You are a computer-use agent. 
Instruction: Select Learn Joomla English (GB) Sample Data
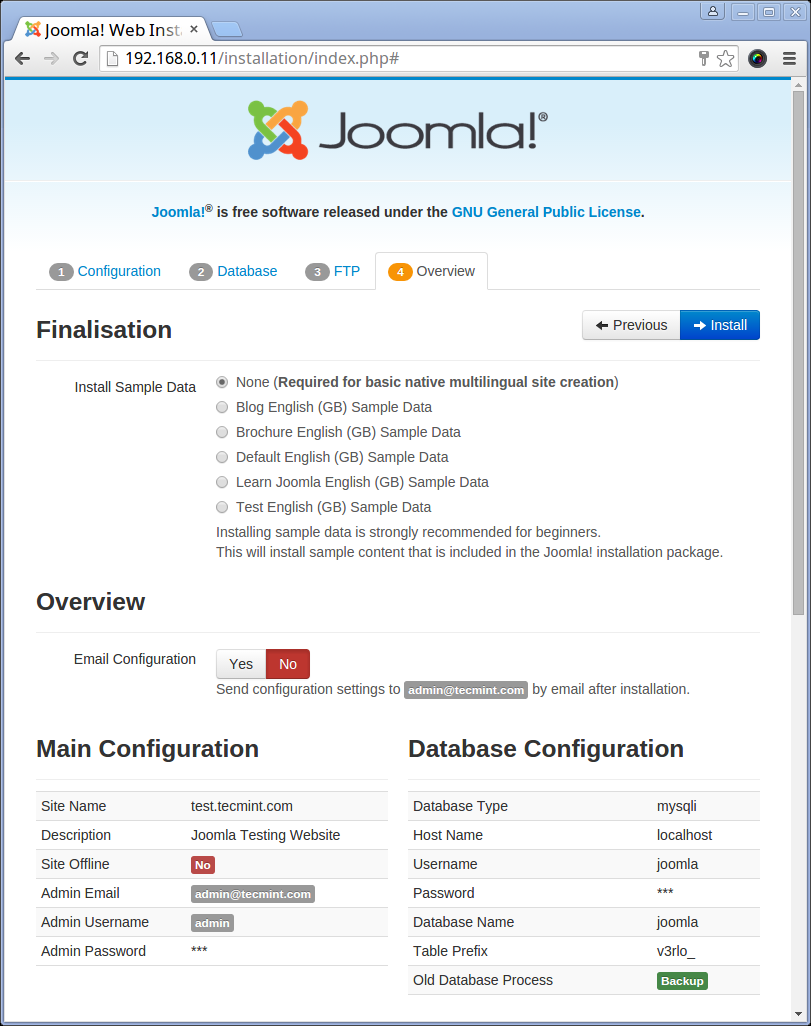click(x=223, y=482)
